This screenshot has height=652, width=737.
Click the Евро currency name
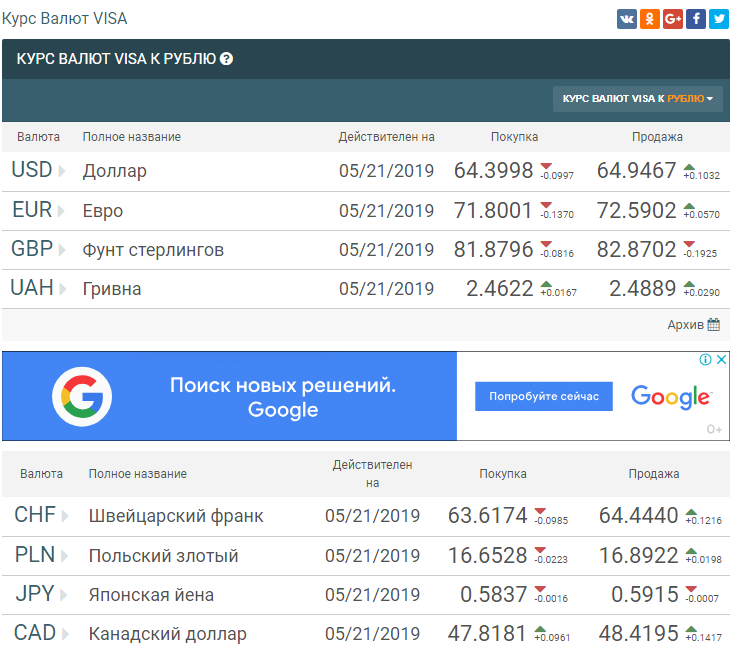[x=103, y=211]
